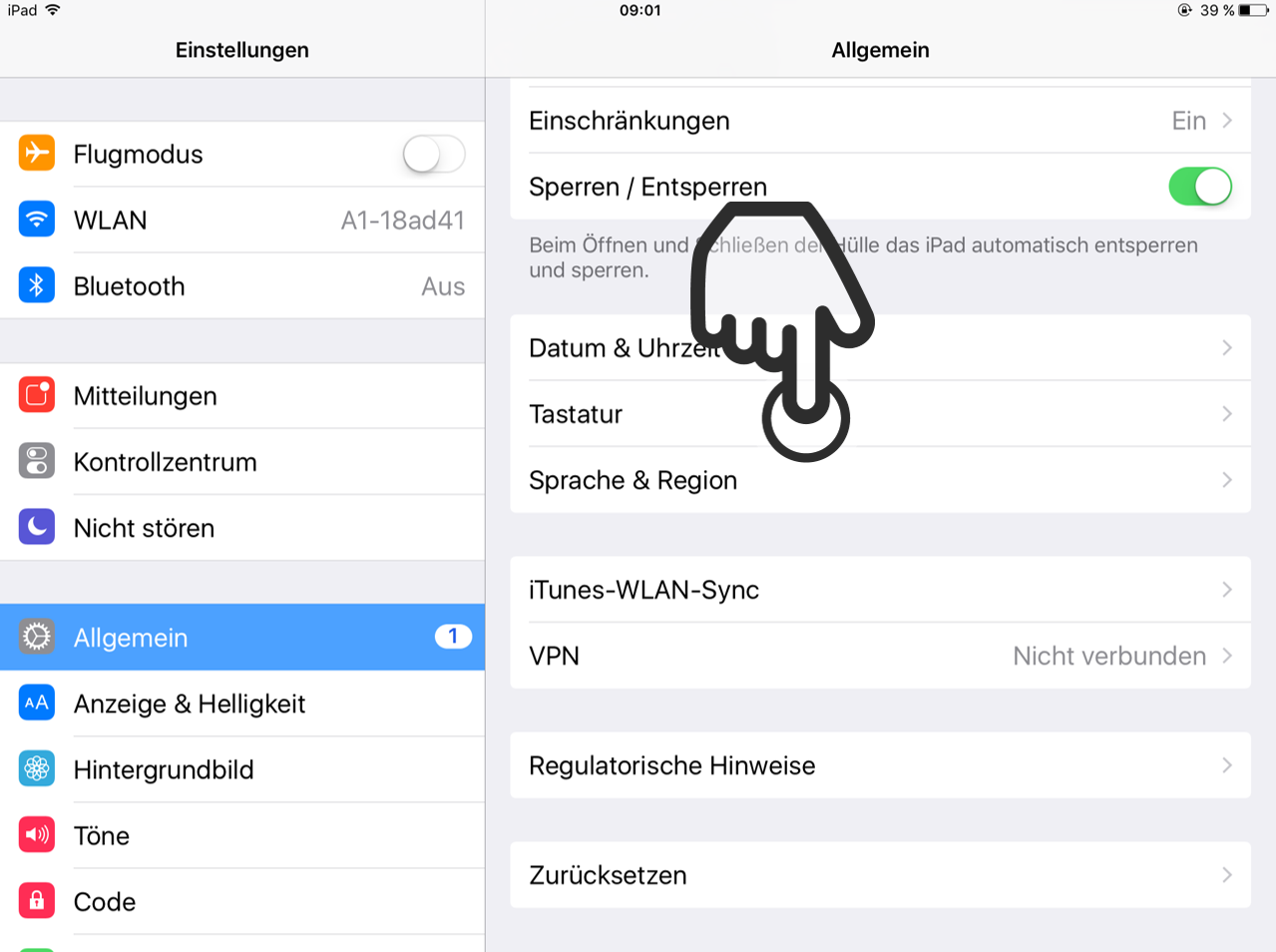The width and height of the screenshot is (1276, 952).
Task: Open Anzeige & Helligkeit settings
Action: tap(242, 703)
